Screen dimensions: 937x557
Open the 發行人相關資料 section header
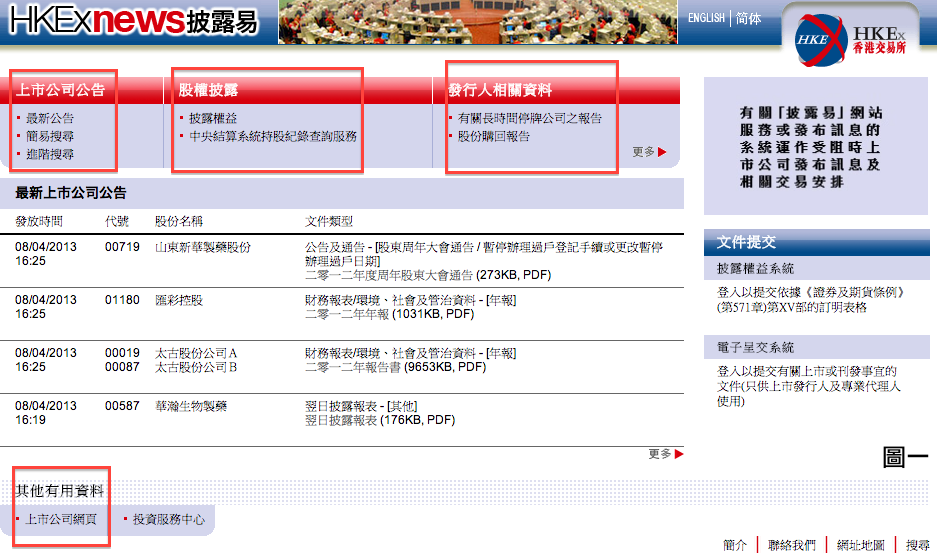point(500,90)
